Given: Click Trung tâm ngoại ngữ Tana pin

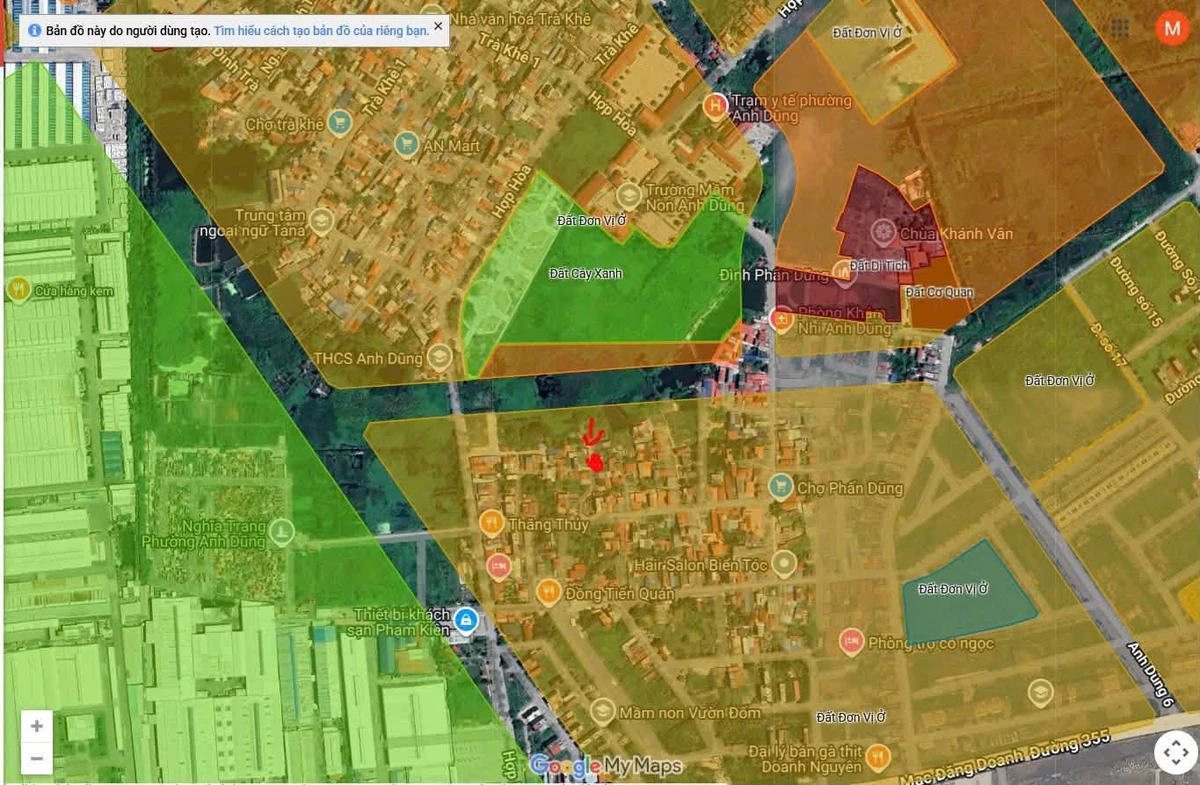Looking at the screenshot, I should tap(321, 220).
